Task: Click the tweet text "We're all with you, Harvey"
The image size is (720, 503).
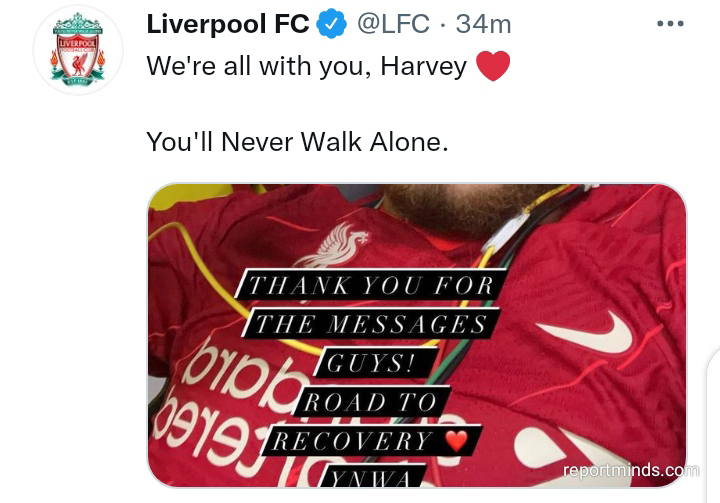Action: (x=307, y=66)
